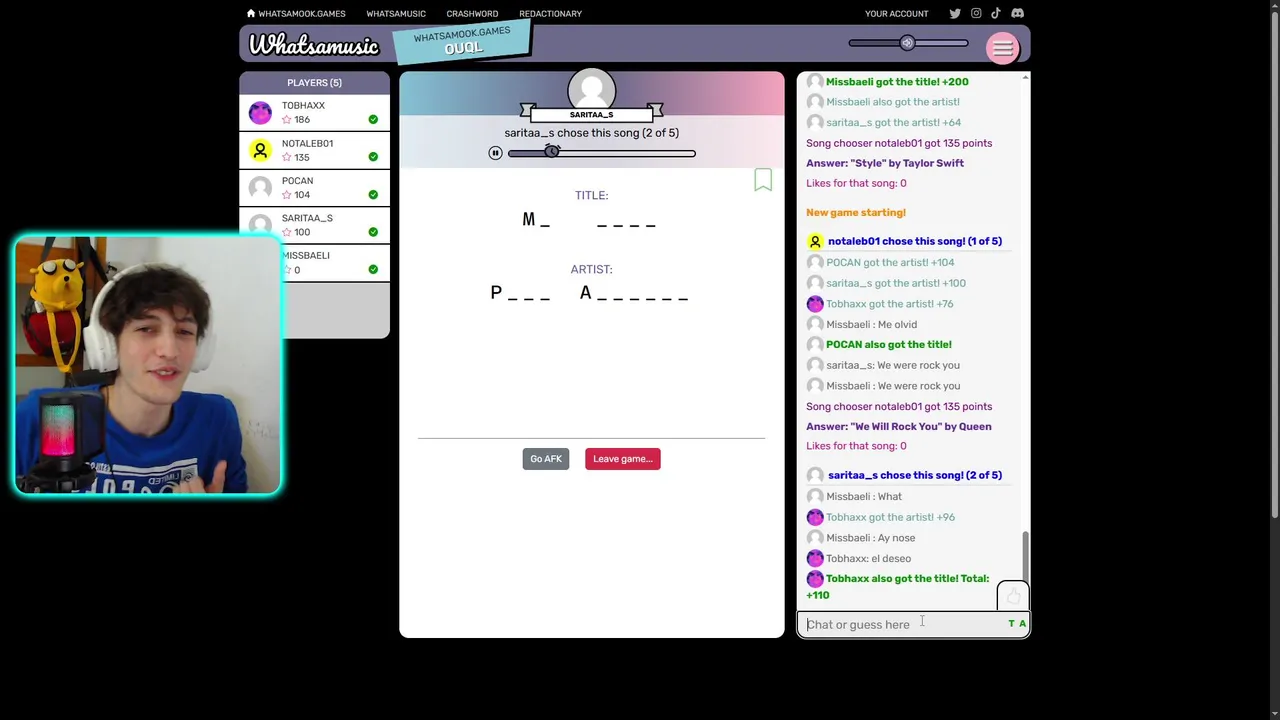Select player row SARITAA_S
Viewport: 1280px width, 720px height.
314,225
